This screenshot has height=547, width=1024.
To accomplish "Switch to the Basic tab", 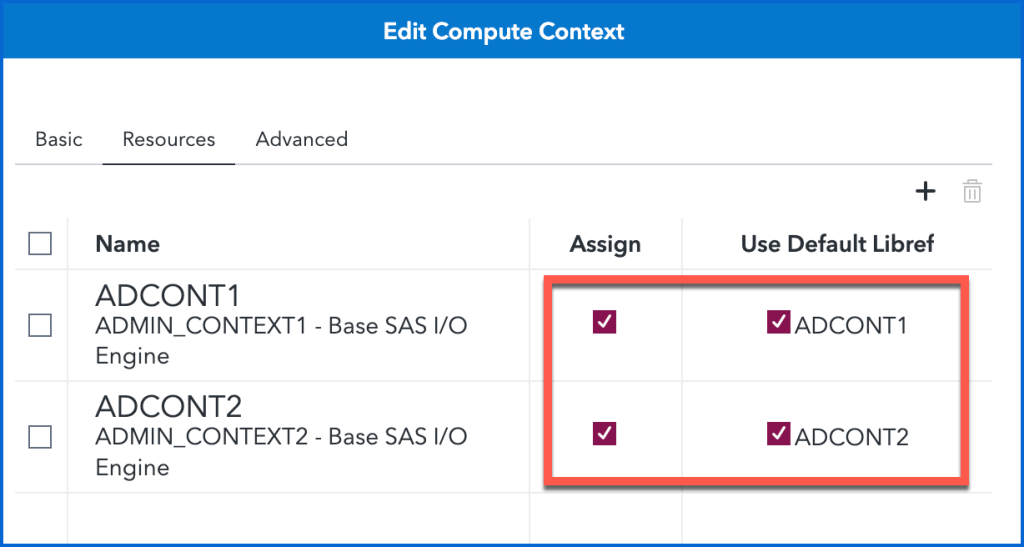I will (59, 139).
